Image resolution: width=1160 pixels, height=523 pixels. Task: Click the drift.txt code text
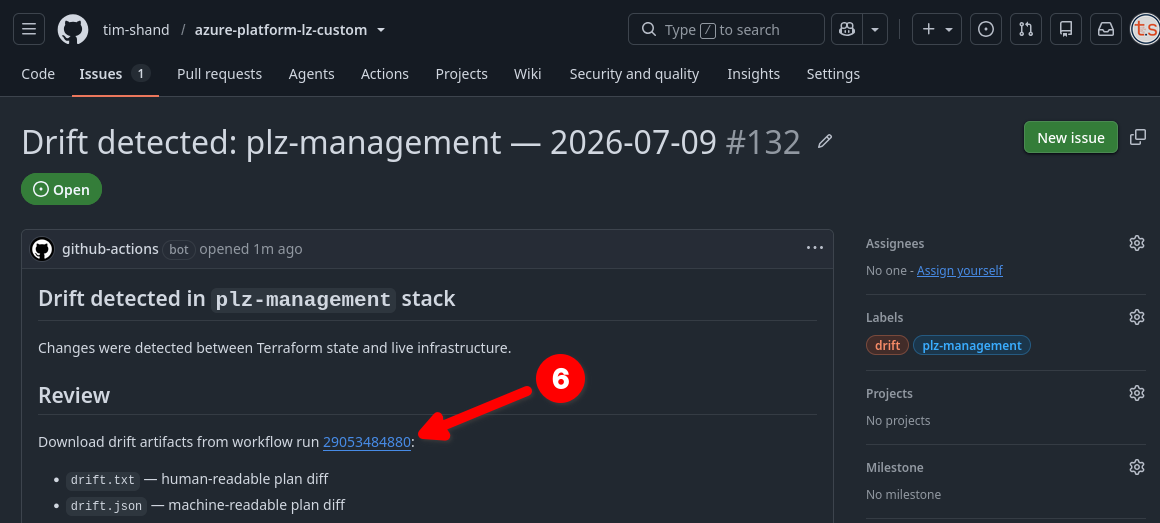pos(103,480)
